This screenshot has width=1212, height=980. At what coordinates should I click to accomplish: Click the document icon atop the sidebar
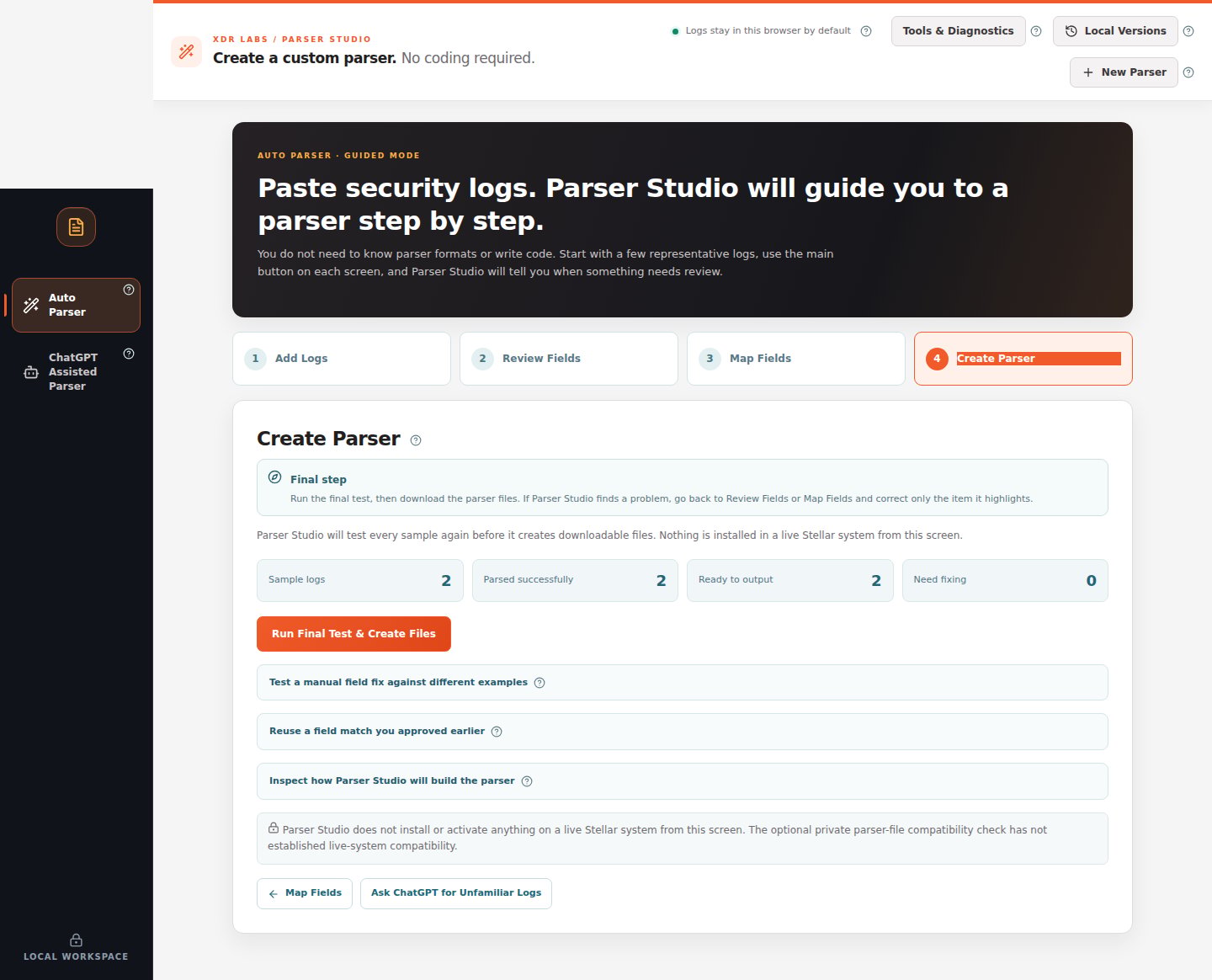(x=76, y=227)
